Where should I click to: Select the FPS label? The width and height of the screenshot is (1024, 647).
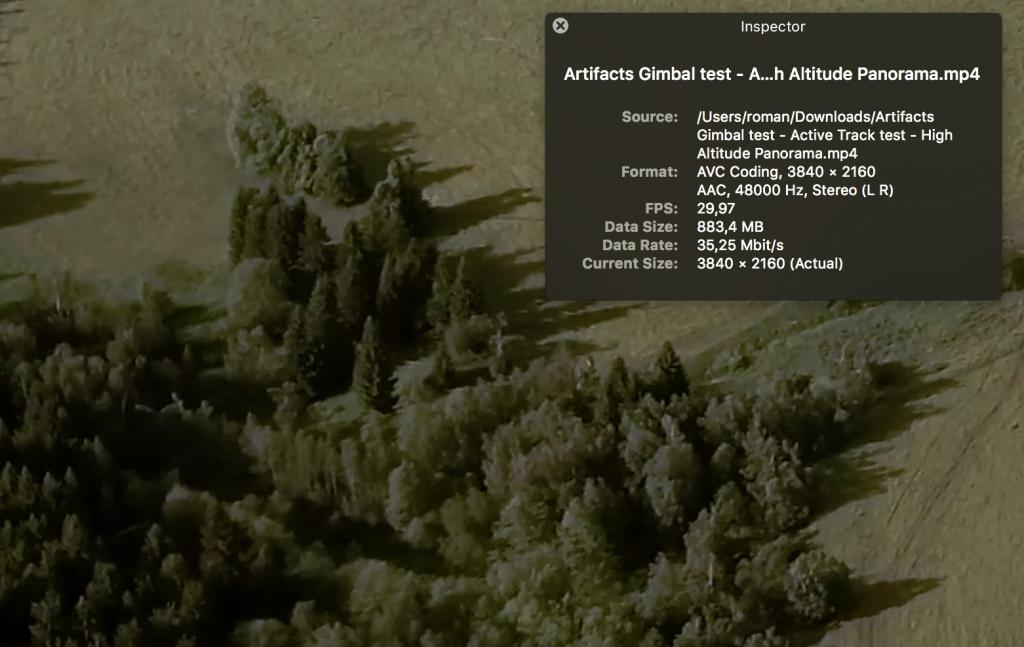[661, 208]
